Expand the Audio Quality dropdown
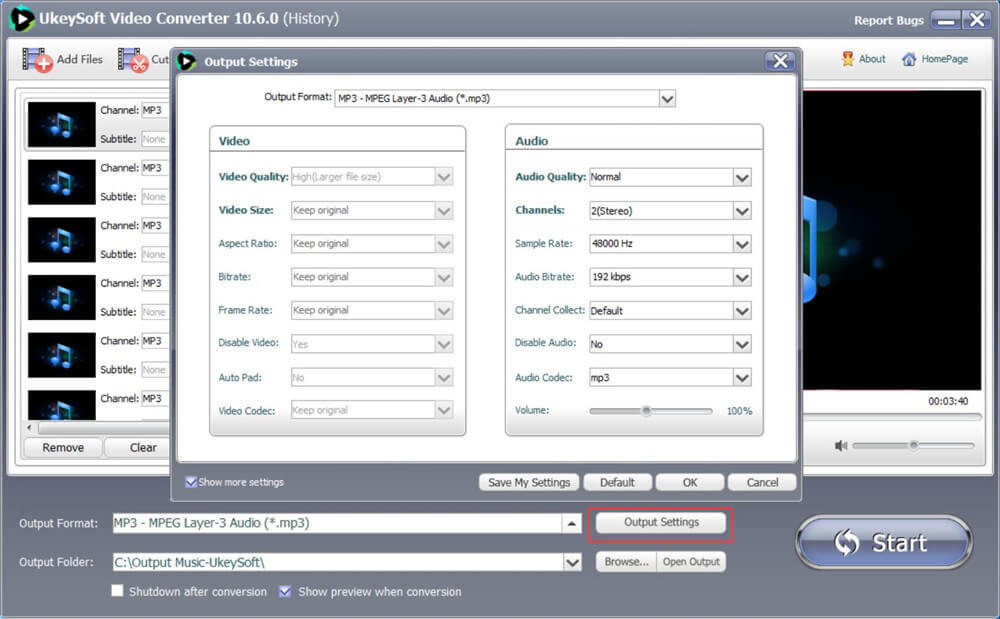Image resolution: width=1000 pixels, height=619 pixels. (x=741, y=177)
